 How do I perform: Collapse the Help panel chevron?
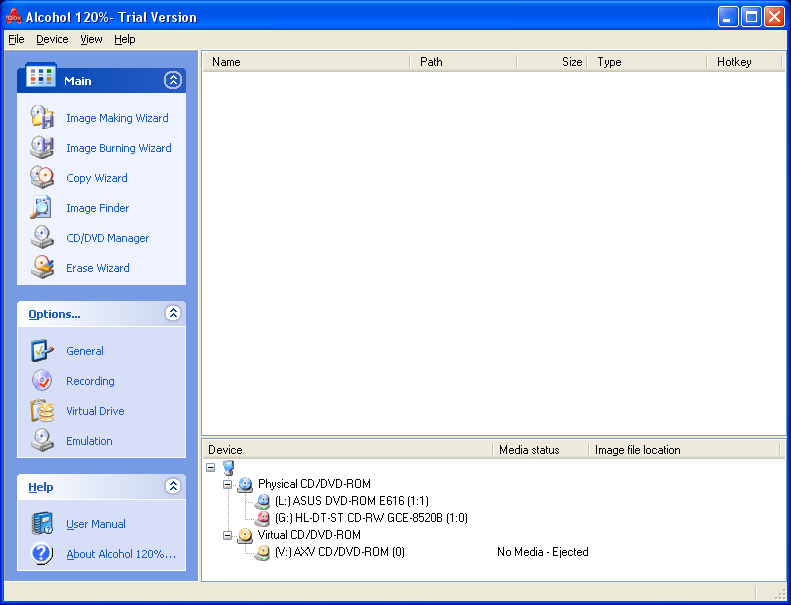coord(173,486)
